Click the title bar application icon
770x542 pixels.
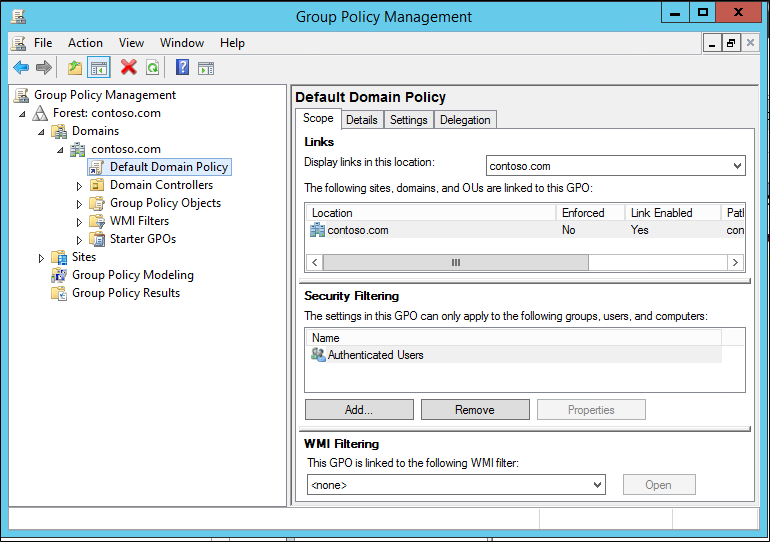(x=18, y=16)
